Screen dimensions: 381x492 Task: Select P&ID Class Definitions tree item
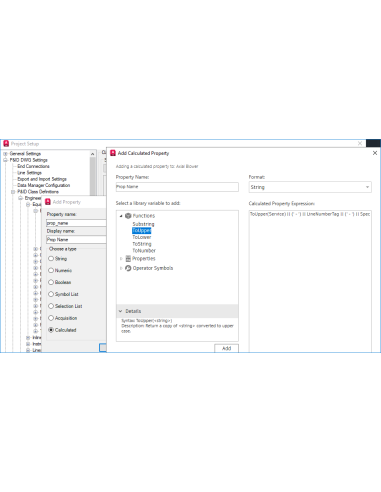coord(38,192)
